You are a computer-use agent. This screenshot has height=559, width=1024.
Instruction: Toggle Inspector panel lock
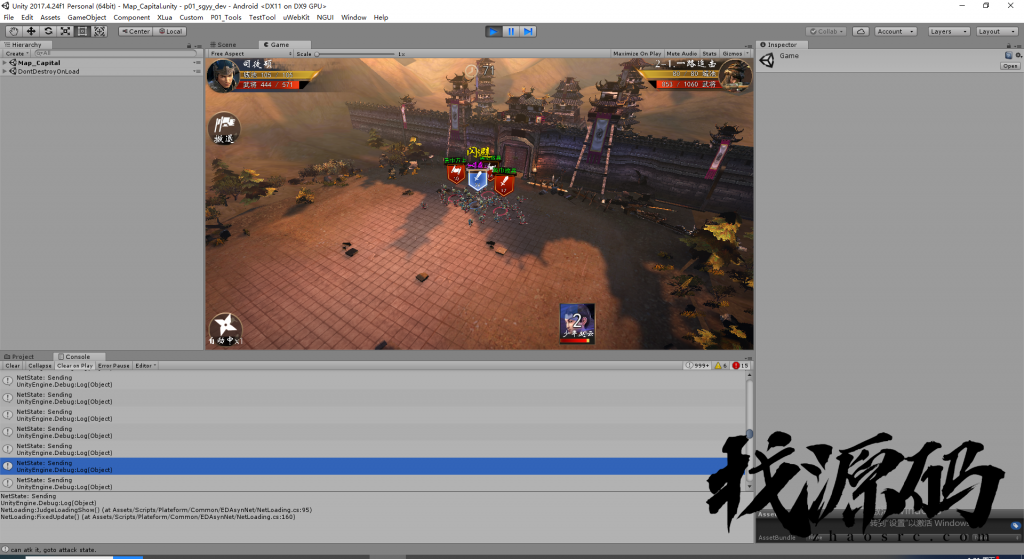click(x=1008, y=45)
